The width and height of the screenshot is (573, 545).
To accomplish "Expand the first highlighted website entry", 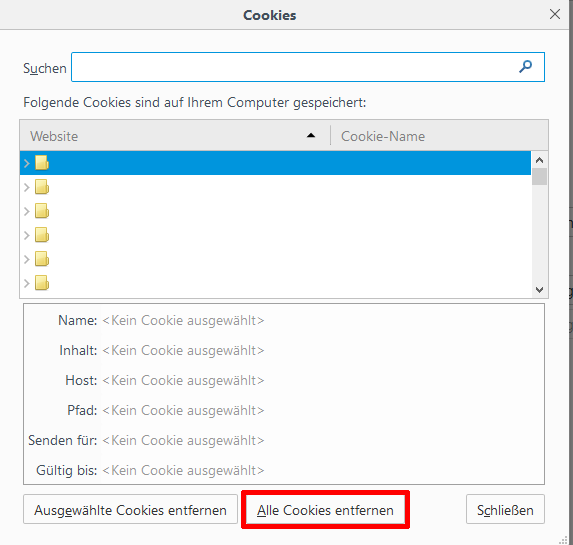I will [x=27, y=163].
